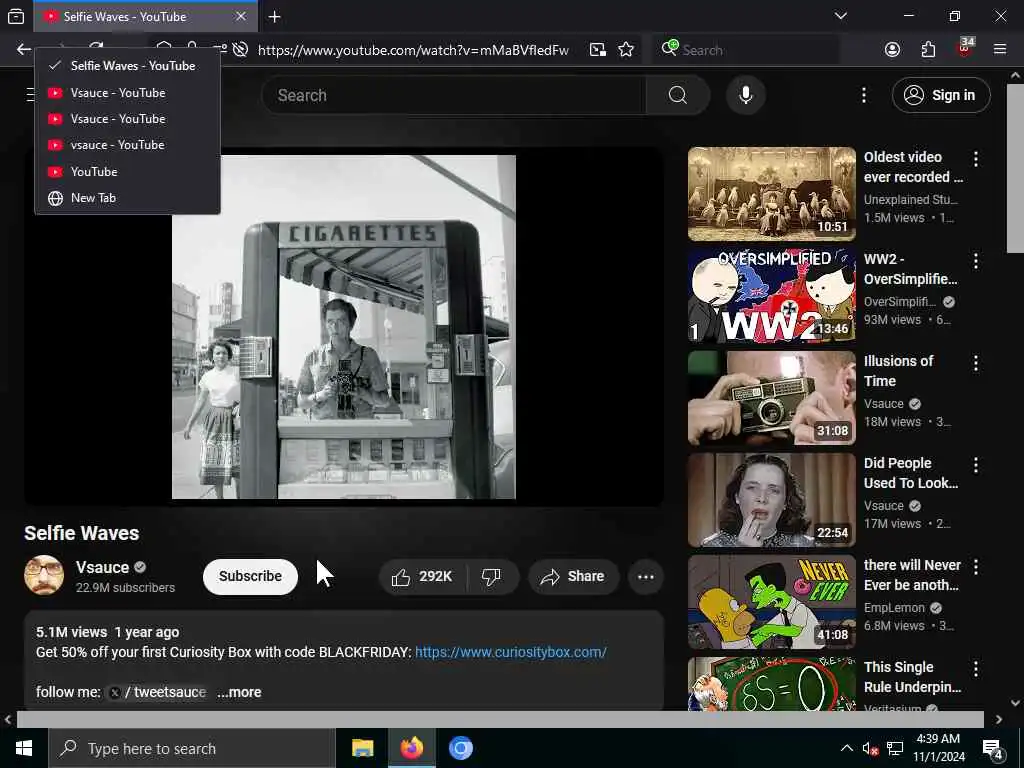The width and height of the screenshot is (1024, 768).
Task: Click the Sign in button
Action: click(941, 95)
